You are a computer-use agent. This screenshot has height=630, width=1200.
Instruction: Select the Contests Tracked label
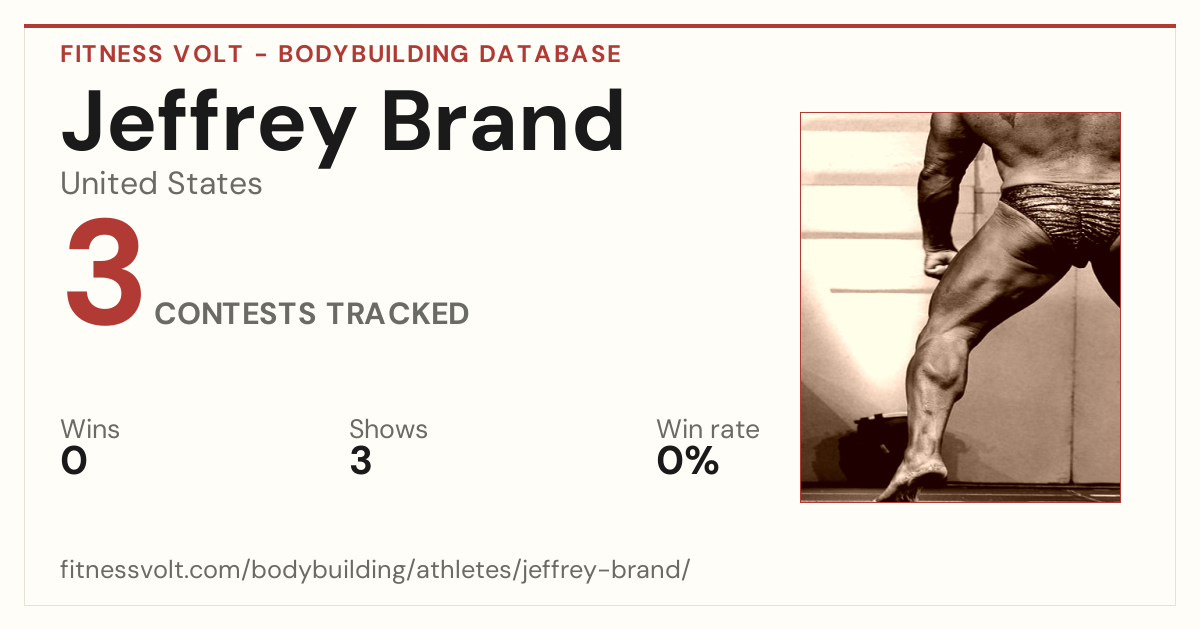click(x=312, y=314)
